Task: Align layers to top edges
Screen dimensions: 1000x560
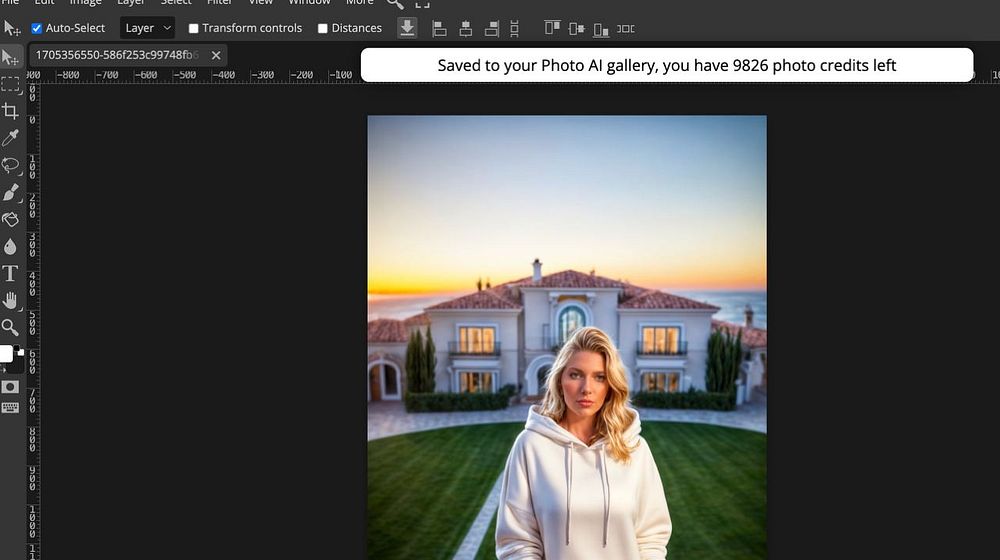Action: coord(552,28)
